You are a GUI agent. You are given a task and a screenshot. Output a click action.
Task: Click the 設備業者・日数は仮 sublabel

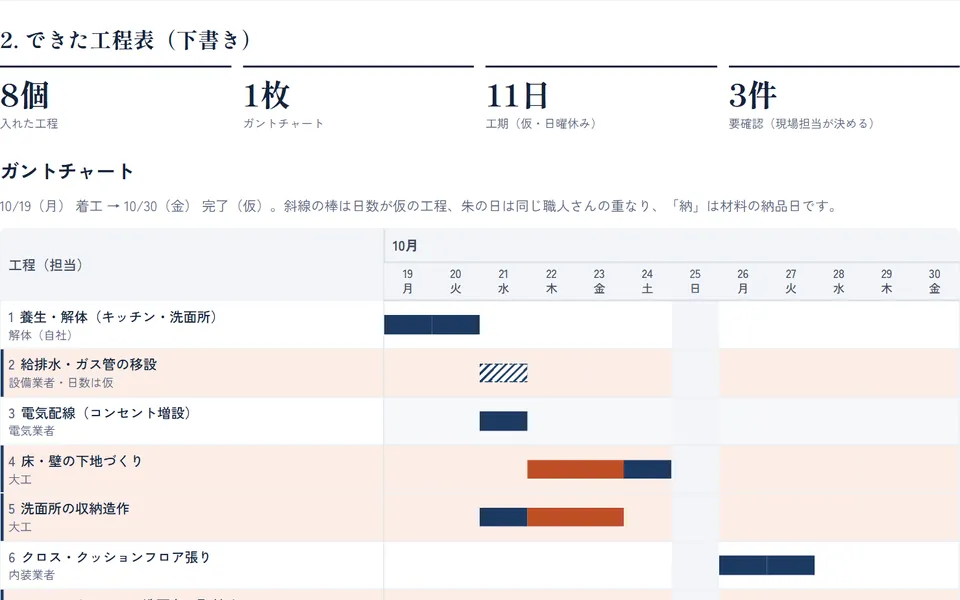coord(61,383)
